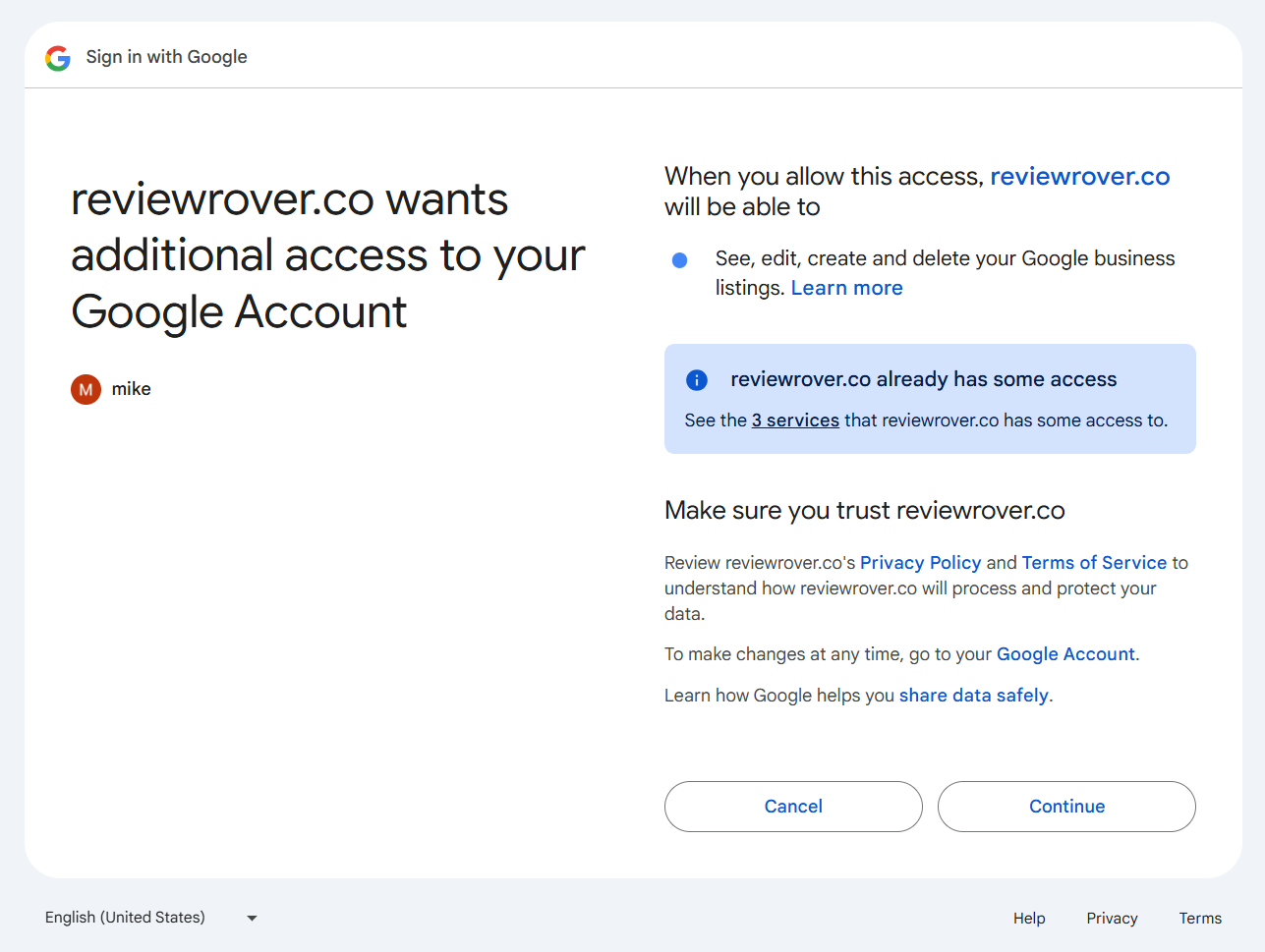The image size is (1265, 952).
Task: Click 'See, edit, create and delete' permission text
Action: pos(945,273)
